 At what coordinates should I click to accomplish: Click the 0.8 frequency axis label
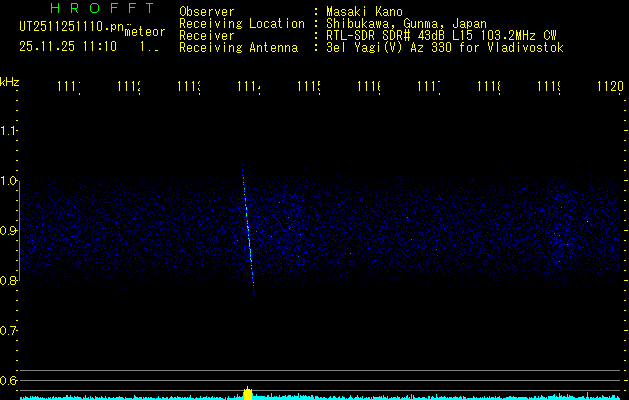(9, 281)
